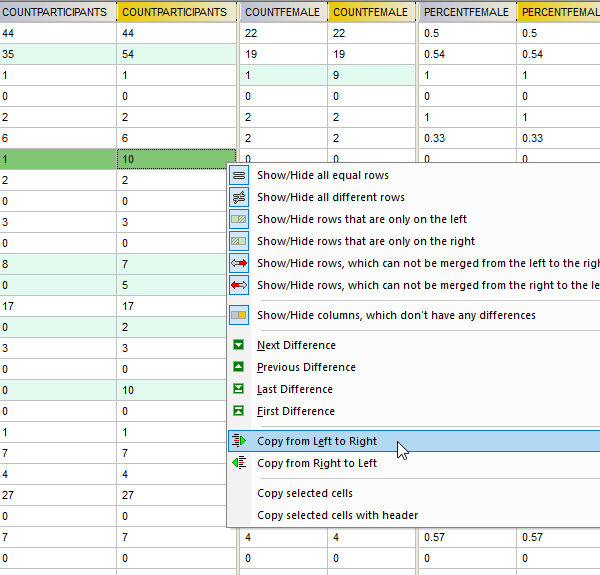The width and height of the screenshot is (600, 575).
Task: Click the left COUNTPARTICIPANTS column header
Action: click(58, 11)
